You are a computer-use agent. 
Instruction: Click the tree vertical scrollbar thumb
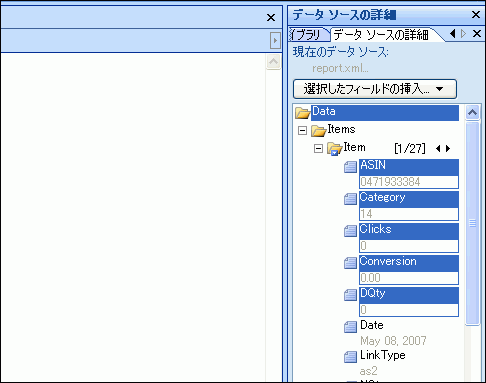click(472, 223)
